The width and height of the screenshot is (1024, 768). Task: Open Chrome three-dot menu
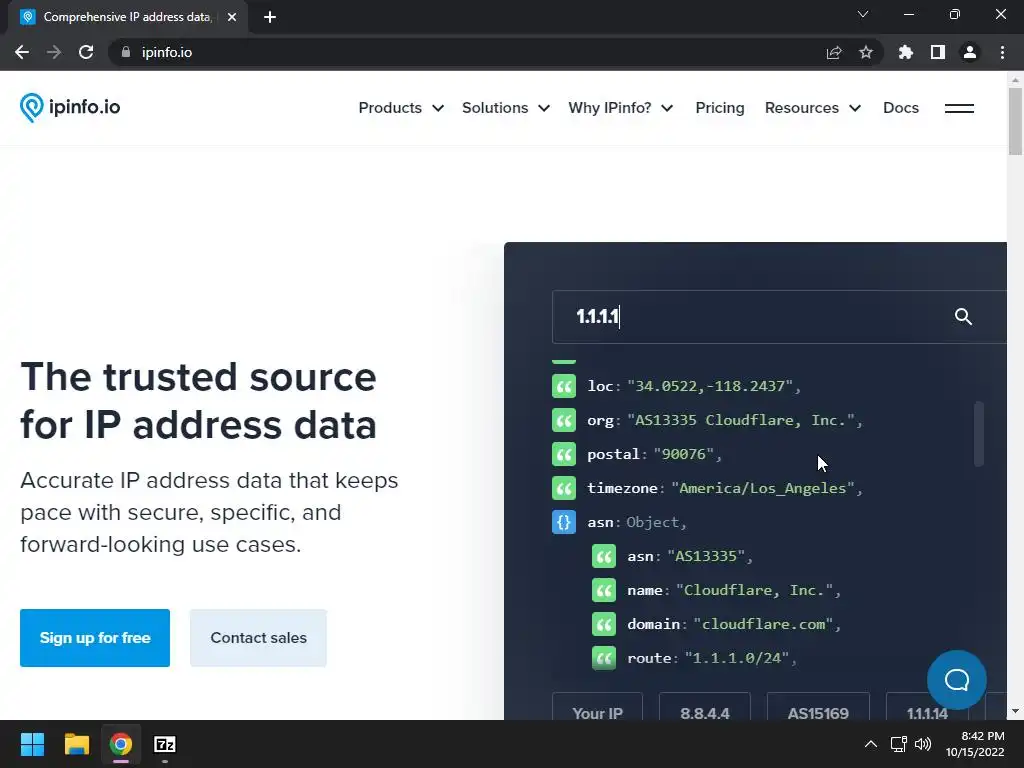[1002, 52]
